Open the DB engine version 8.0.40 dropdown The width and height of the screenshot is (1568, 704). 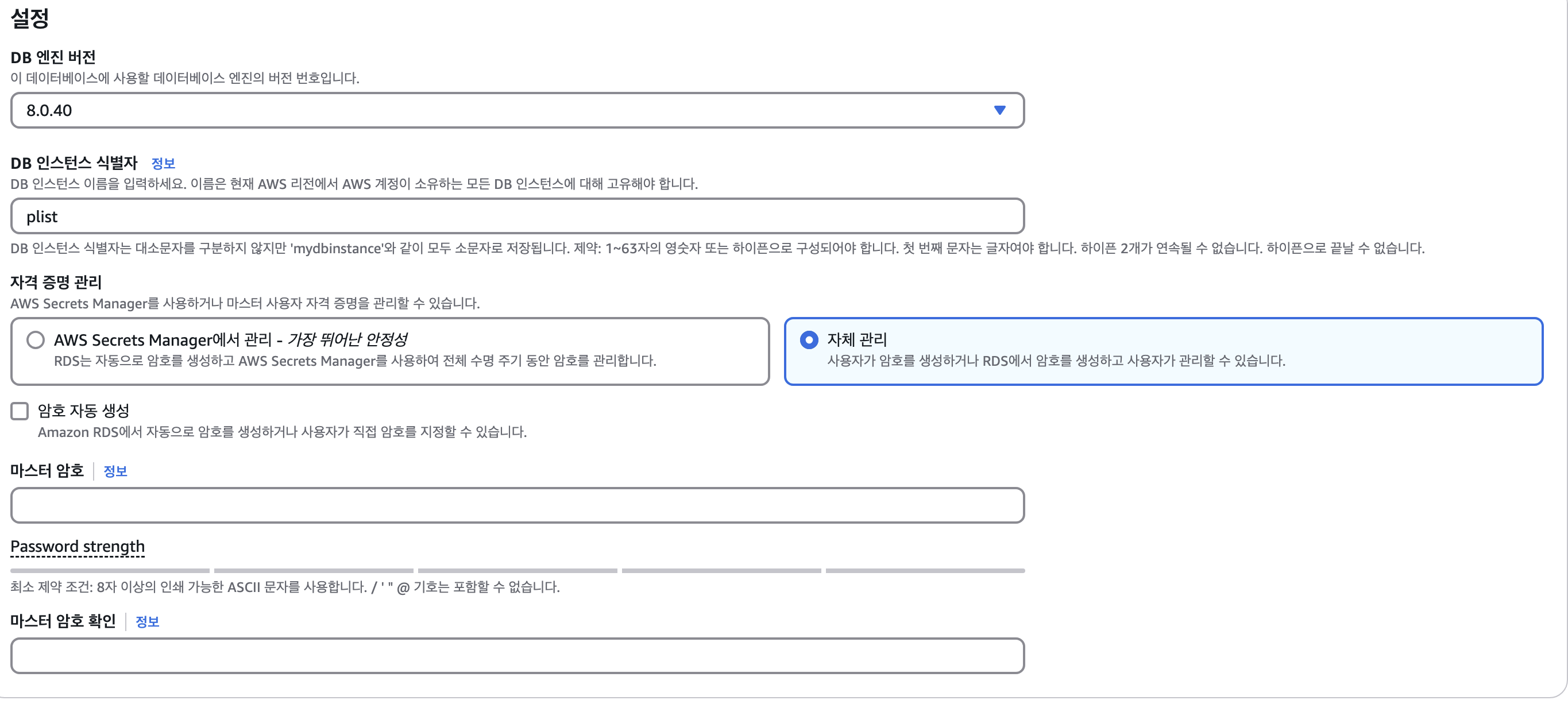[517, 110]
